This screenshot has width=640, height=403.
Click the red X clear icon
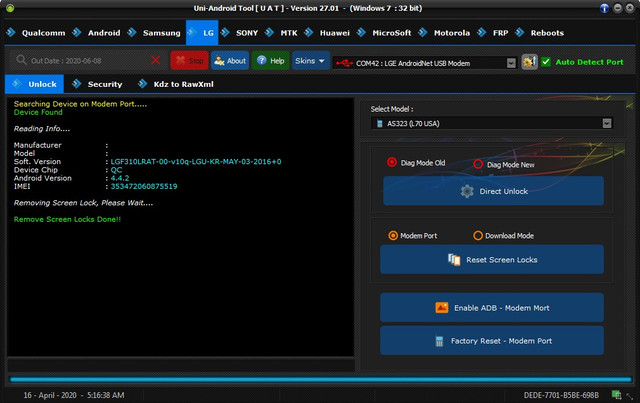pos(156,61)
